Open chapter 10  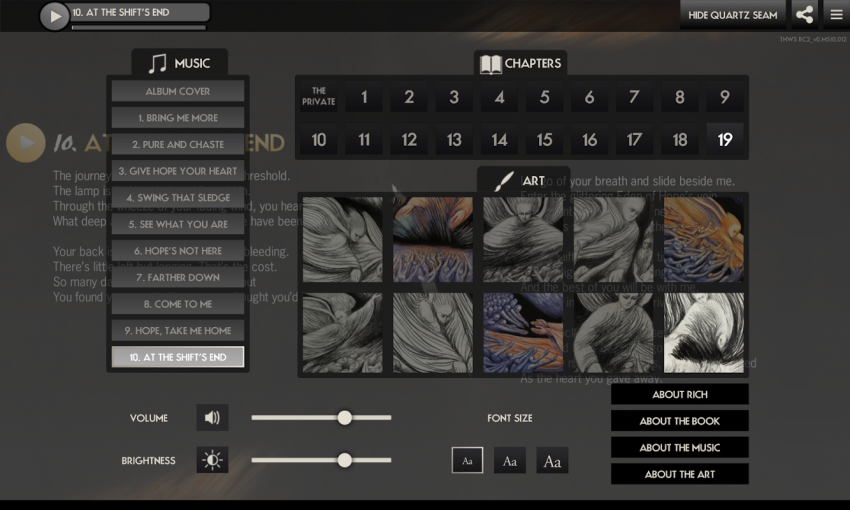click(x=319, y=139)
